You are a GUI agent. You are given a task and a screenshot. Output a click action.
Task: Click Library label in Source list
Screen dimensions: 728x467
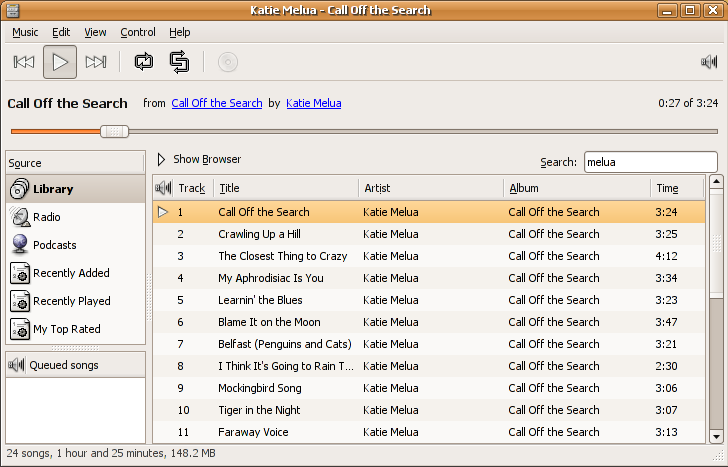coord(53,189)
